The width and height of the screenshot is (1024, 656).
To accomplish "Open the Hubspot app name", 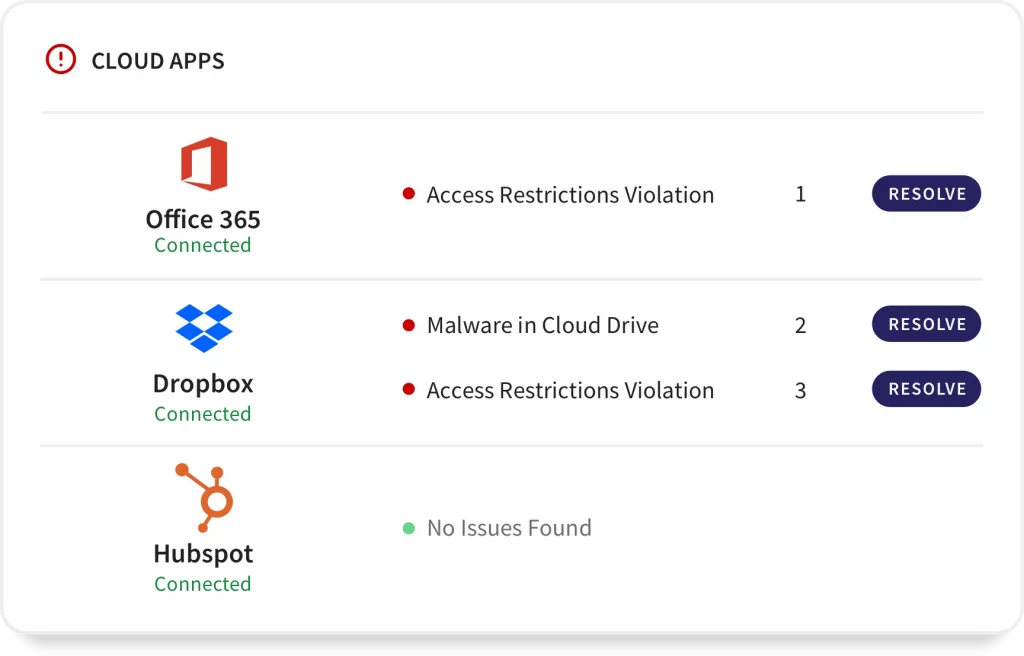I will pyautogui.click(x=203, y=554).
